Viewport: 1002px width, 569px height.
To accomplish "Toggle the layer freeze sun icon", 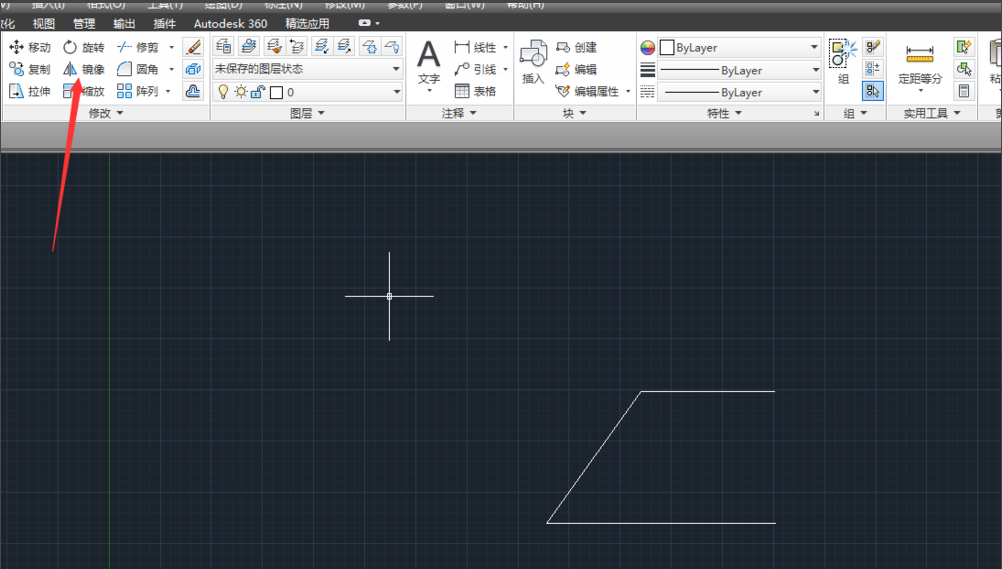I will [x=240, y=92].
